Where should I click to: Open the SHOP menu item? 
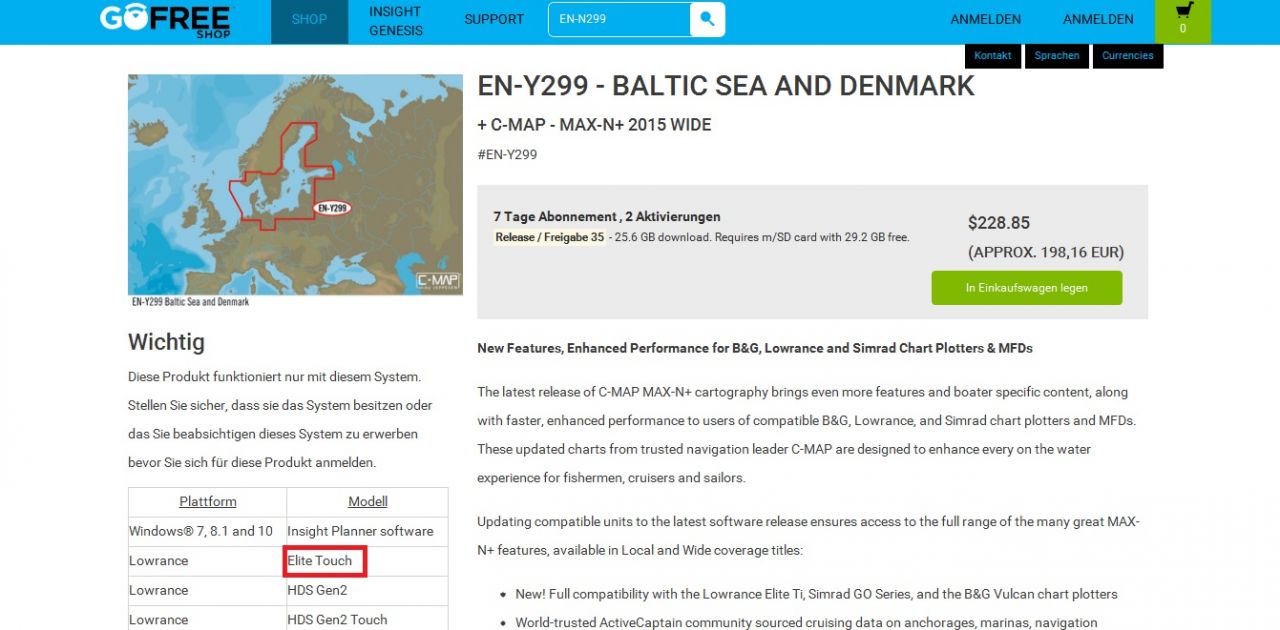(x=309, y=20)
